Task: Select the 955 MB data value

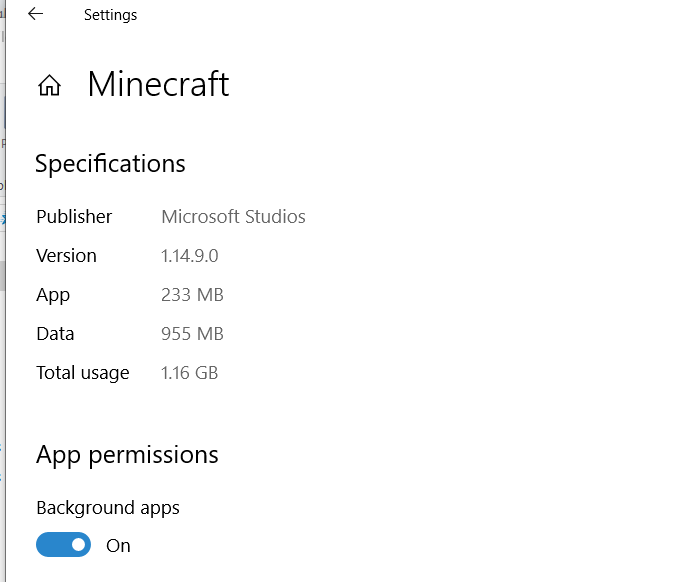Action: [x=192, y=334]
